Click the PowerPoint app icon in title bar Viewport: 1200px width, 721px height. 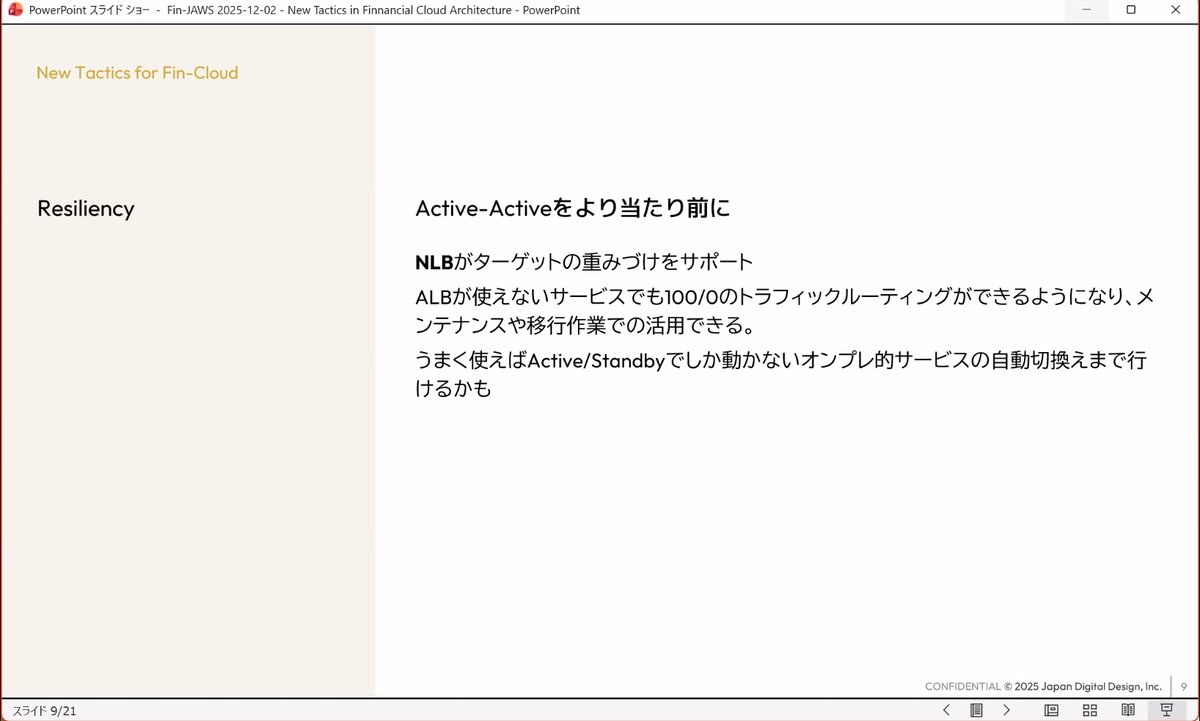[x=15, y=10]
